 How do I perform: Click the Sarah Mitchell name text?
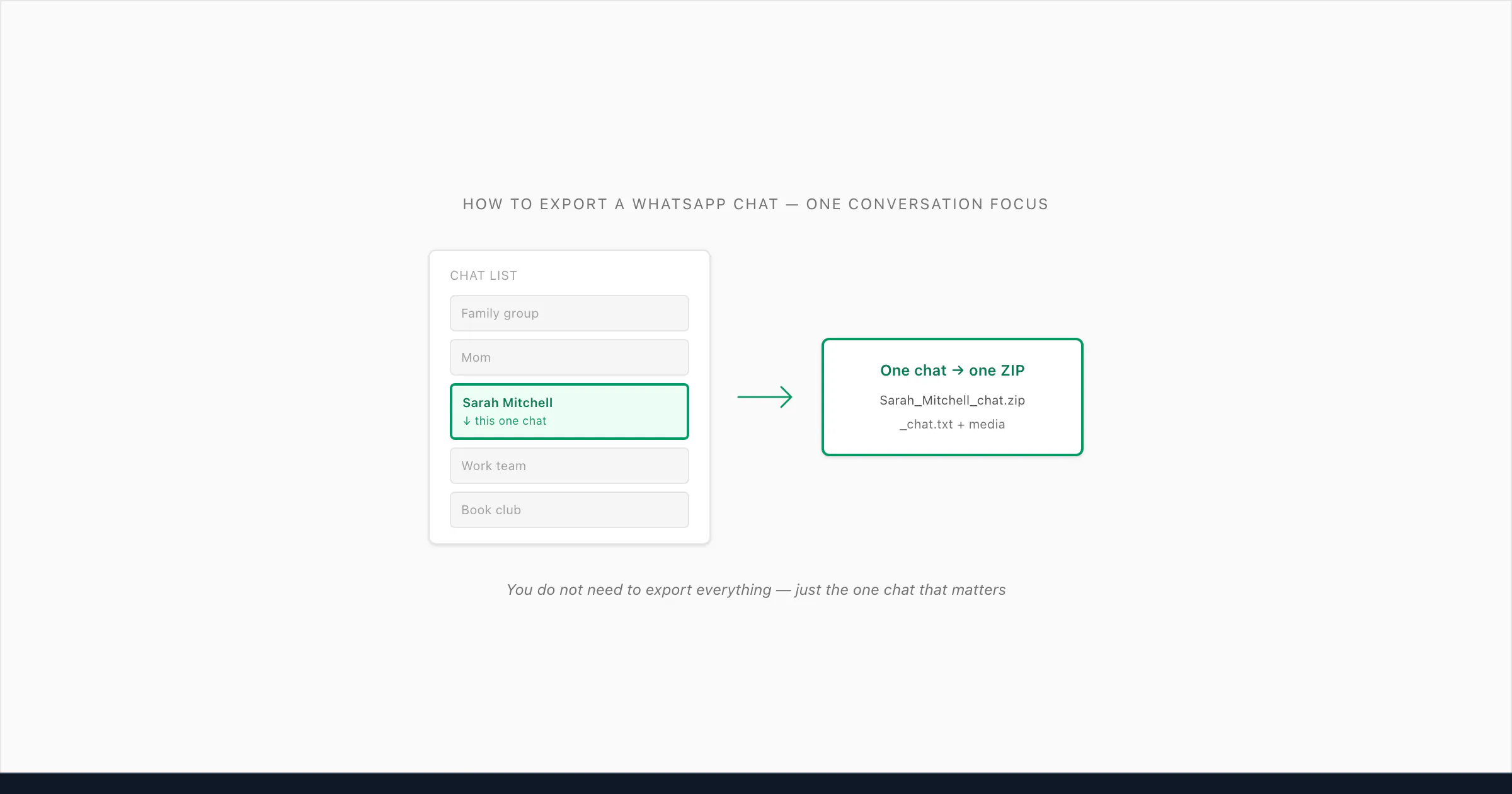(x=507, y=403)
